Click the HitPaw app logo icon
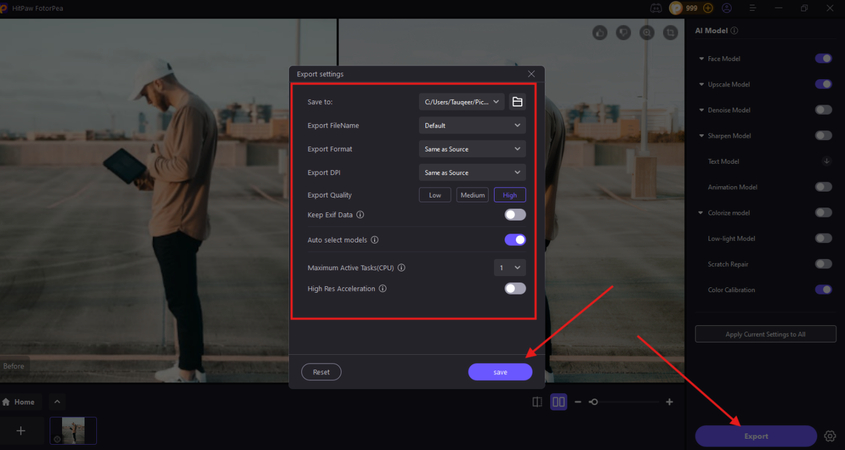The width and height of the screenshot is (845, 450). pos(3,8)
